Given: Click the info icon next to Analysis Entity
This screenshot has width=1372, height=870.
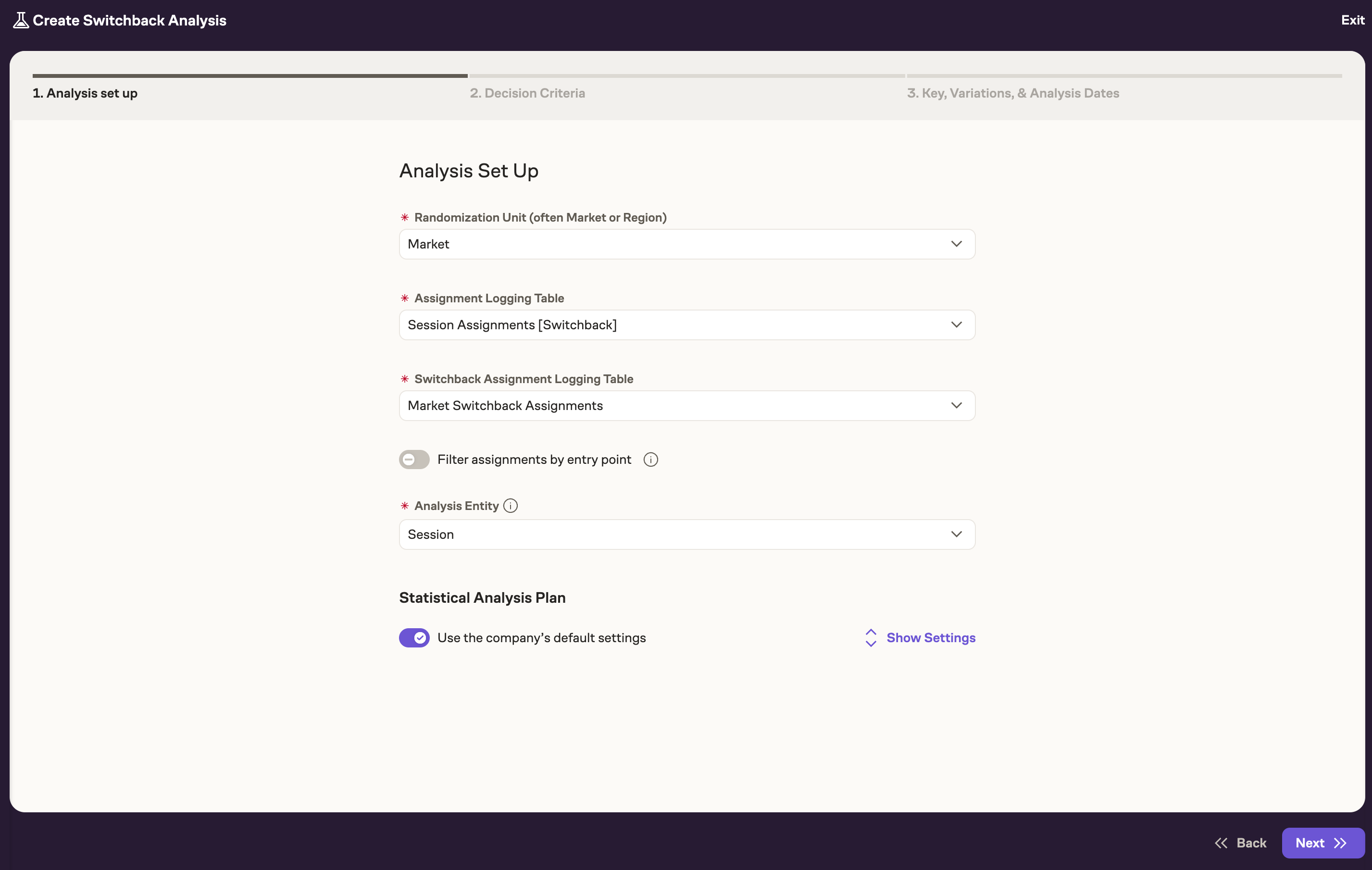Looking at the screenshot, I should pyautogui.click(x=510, y=506).
